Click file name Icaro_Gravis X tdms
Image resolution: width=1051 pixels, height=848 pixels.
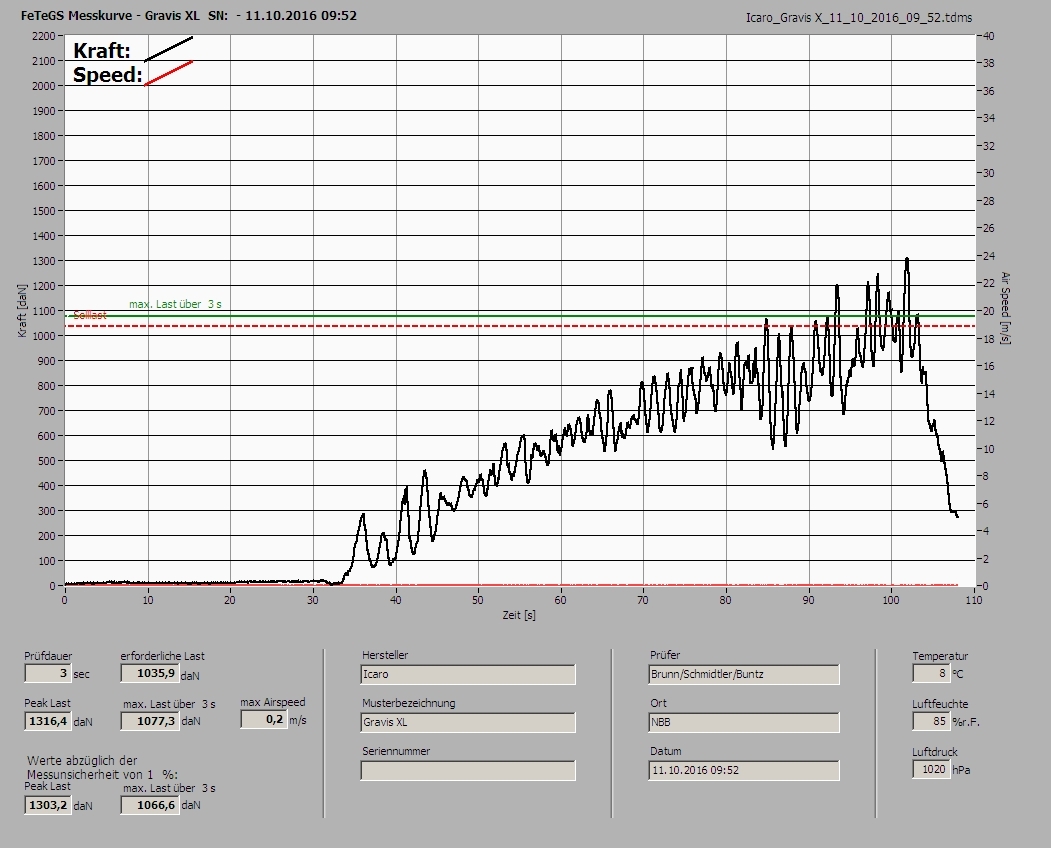tap(859, 18)
